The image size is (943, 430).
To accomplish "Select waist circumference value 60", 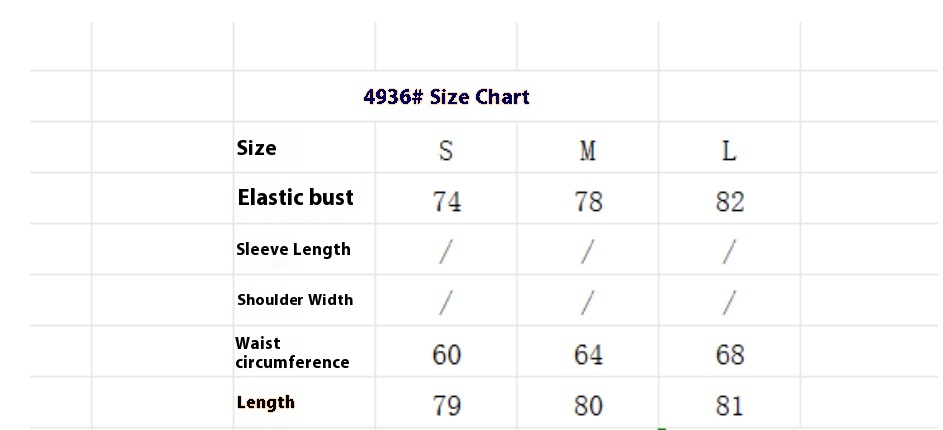I will coord(446,352).
